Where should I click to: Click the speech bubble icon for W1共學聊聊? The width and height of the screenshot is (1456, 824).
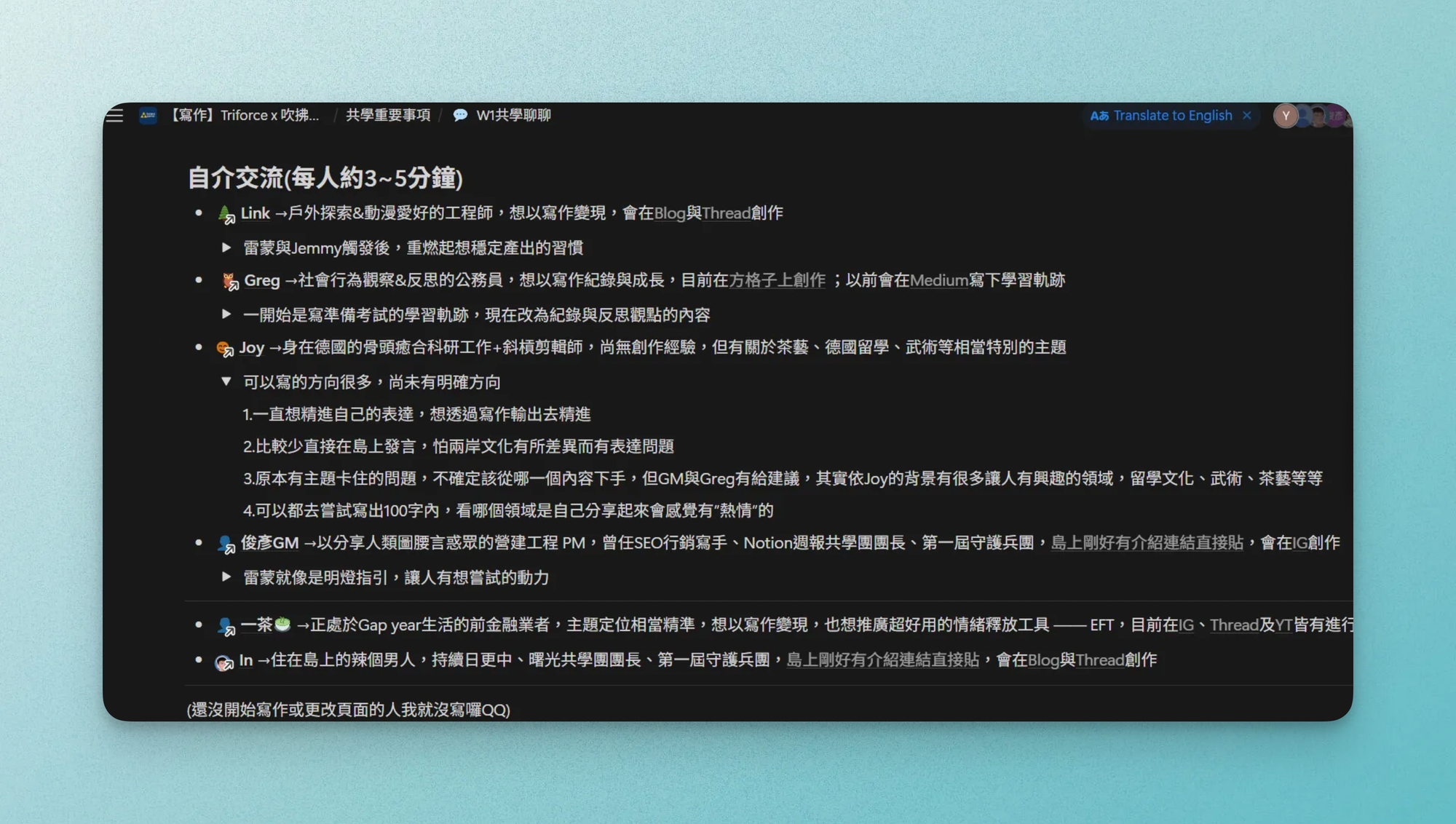tap(460, 116)
